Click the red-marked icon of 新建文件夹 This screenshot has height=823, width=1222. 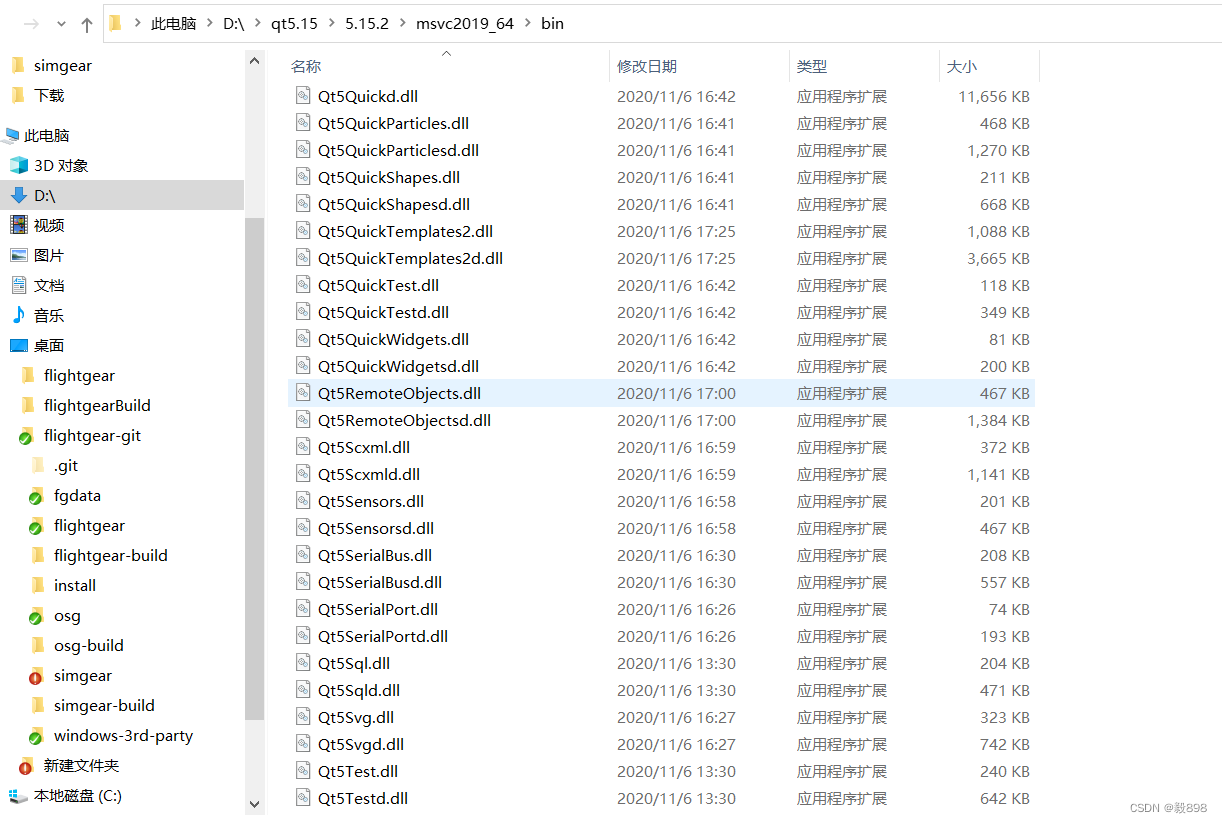click(x=27, y=766)
